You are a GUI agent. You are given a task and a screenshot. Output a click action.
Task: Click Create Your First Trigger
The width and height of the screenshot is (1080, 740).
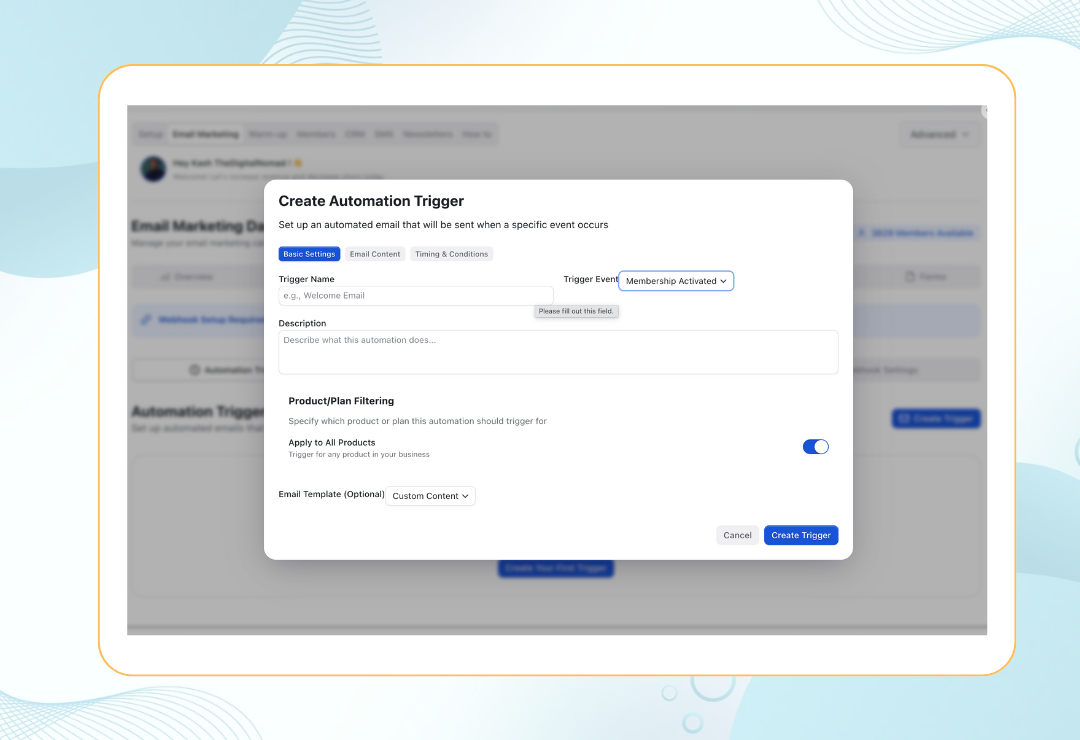click(556, 567)
